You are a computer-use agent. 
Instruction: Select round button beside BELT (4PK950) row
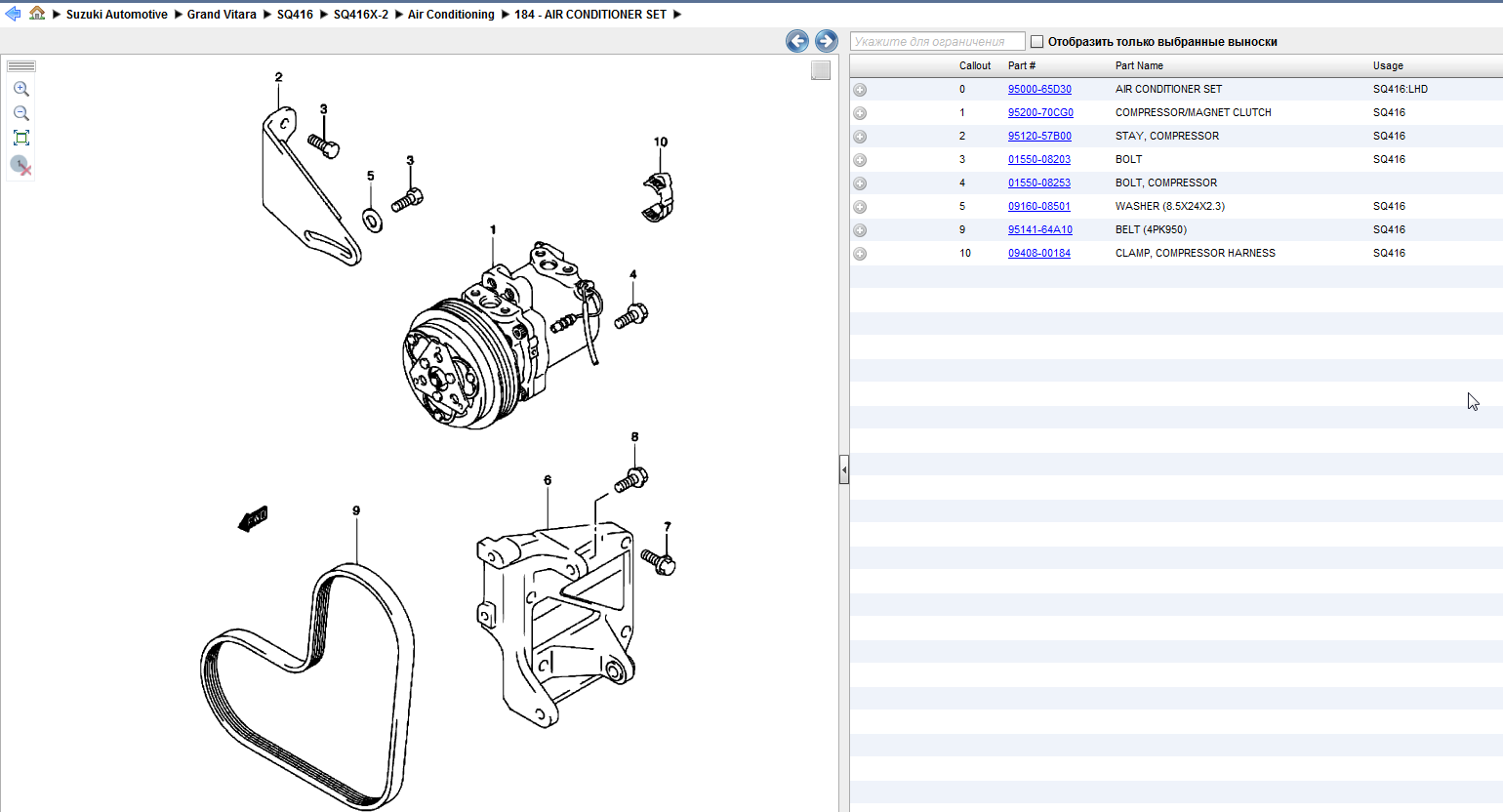pos(860,230)
